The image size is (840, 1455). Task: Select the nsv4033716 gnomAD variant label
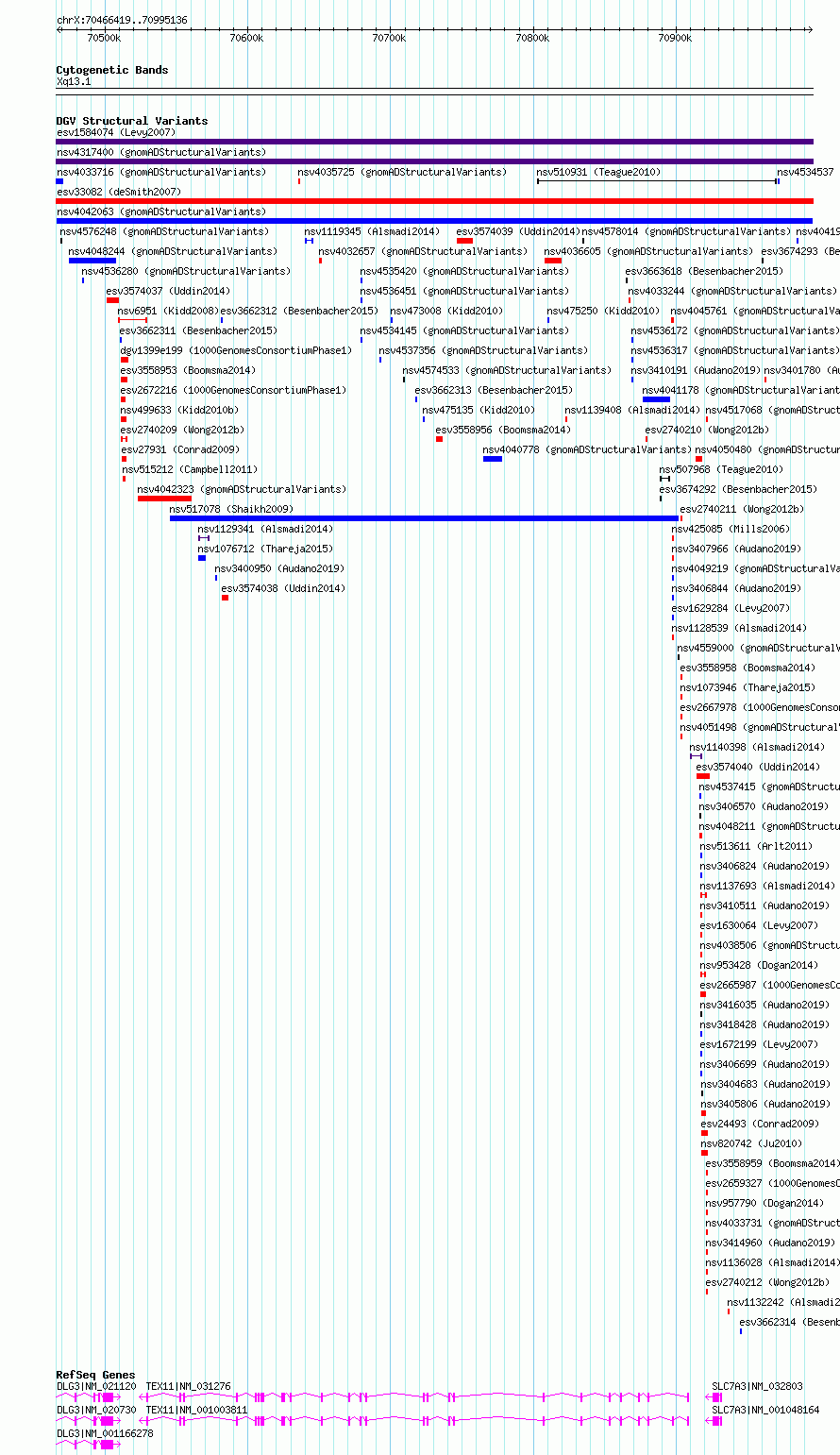161,172
